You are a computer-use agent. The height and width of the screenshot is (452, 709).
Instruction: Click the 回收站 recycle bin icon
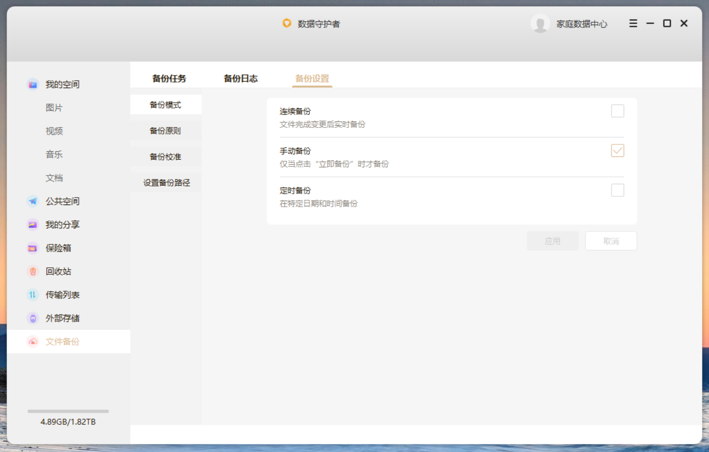(x=33, y=271)
